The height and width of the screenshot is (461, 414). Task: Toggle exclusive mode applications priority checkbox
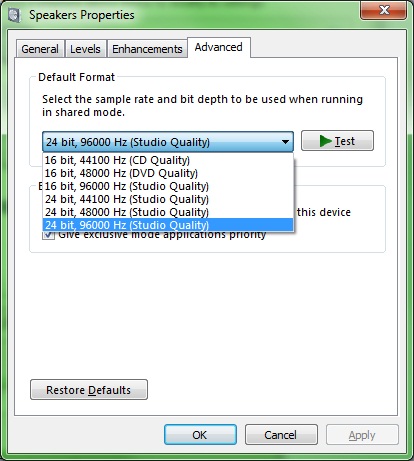pyautogui.click(x=49, y=235)
